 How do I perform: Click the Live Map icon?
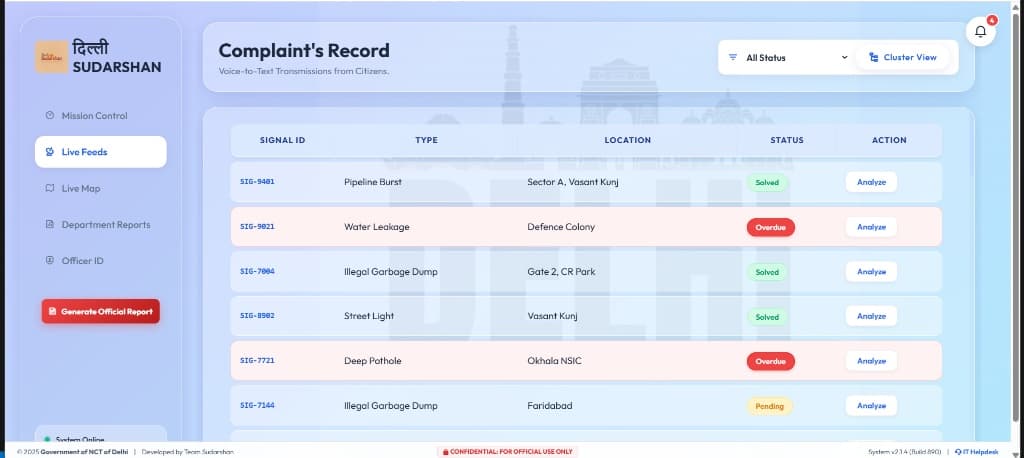50,188
